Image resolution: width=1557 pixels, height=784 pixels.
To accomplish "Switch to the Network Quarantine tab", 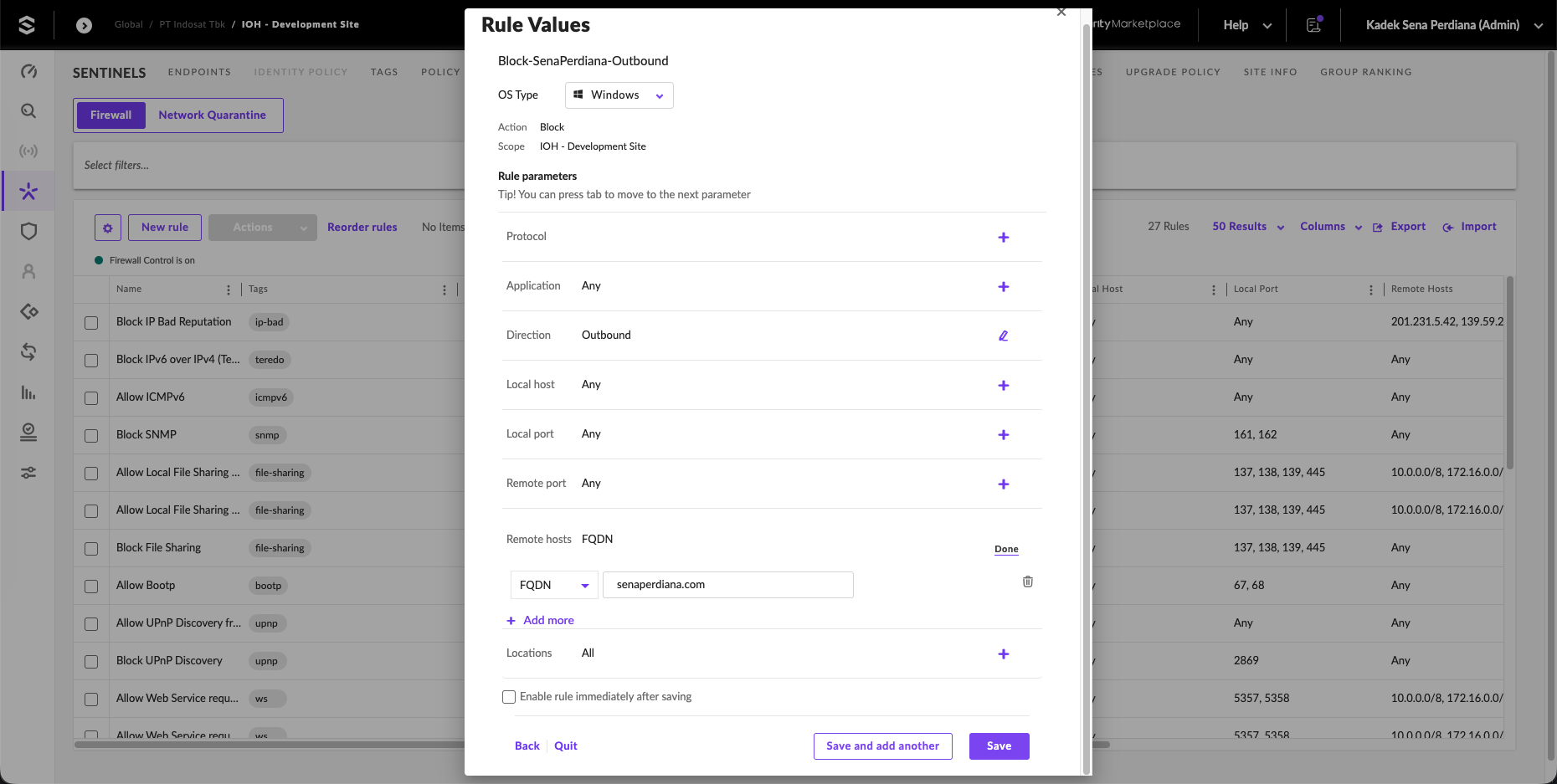I will point(213,115).
